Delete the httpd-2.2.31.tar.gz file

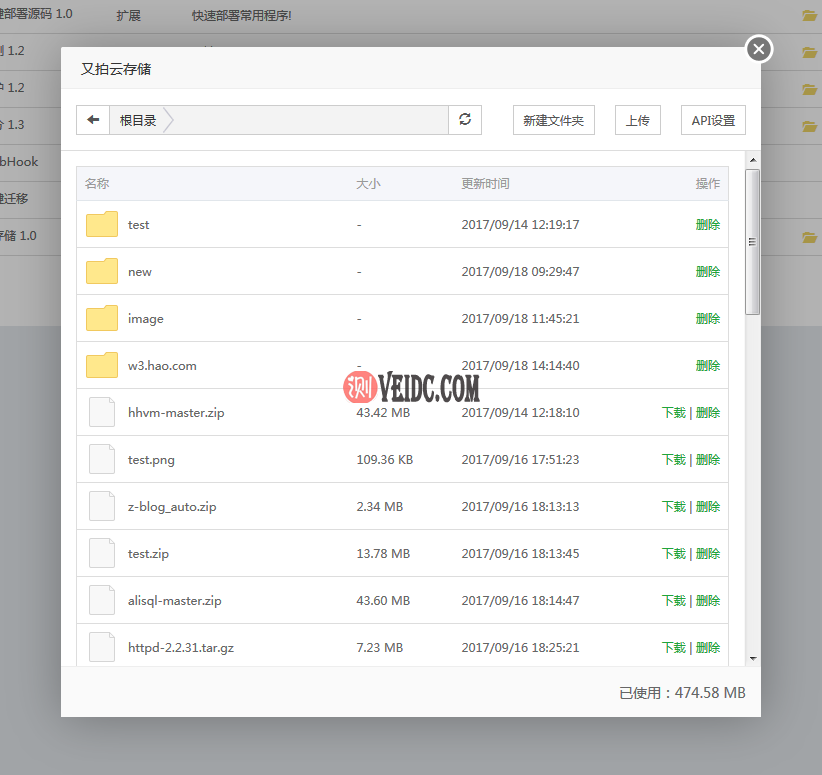(708, 648)
